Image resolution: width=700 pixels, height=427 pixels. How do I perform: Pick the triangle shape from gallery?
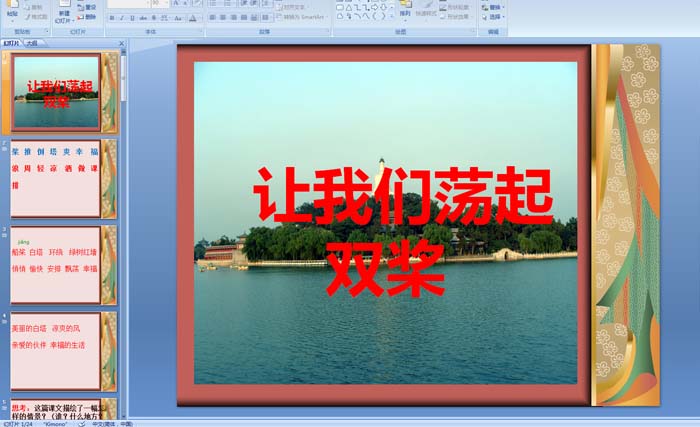click(349, 8)
